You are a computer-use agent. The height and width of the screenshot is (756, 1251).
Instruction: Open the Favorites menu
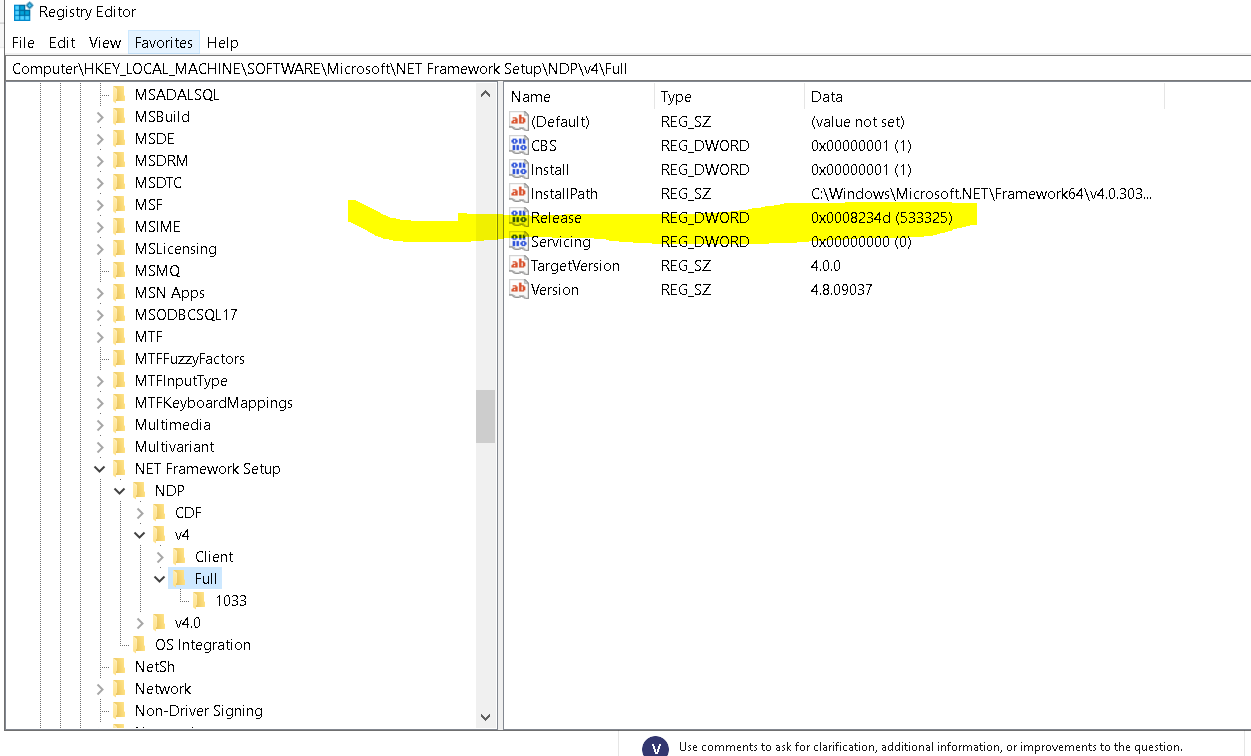coord(164,42)
